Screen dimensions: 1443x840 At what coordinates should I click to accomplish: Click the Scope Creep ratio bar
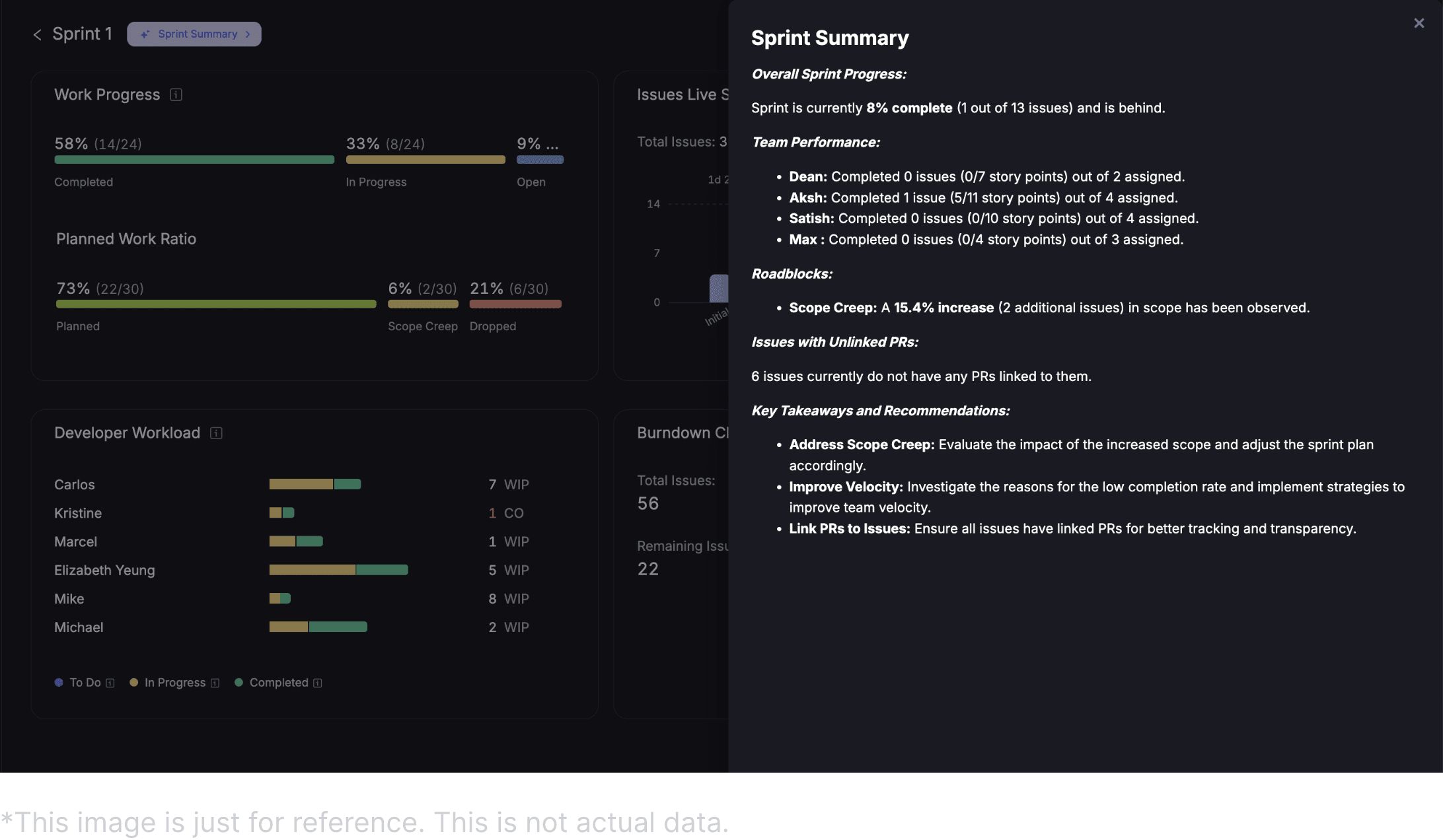point(423,304)
